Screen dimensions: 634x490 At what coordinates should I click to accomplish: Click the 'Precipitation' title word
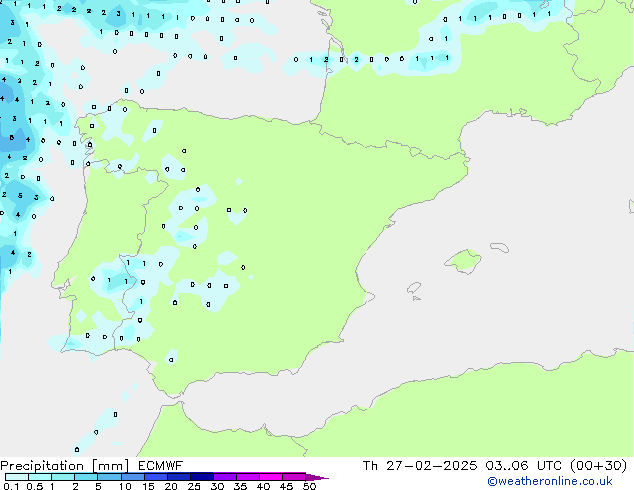[42, 466]
